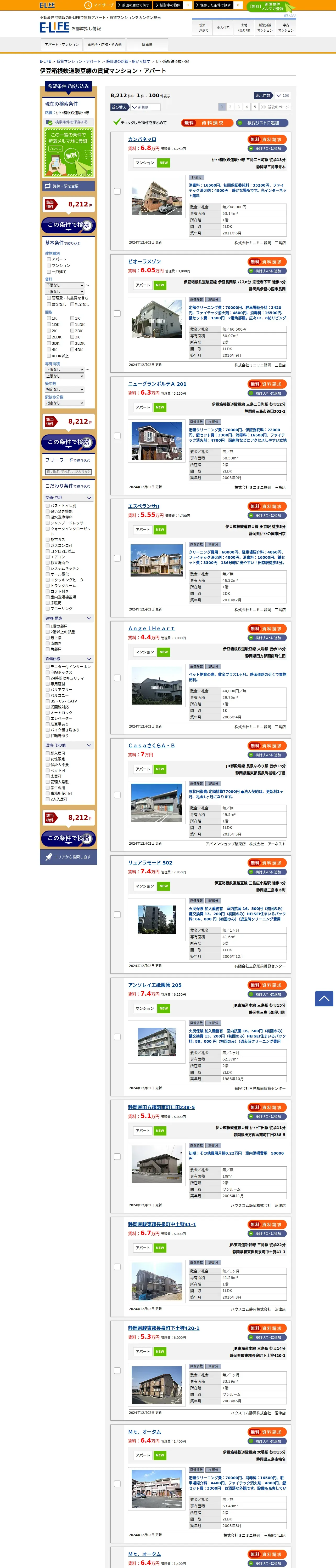
Task: Open カンパネッロ building photo
Action: [157, 198]
